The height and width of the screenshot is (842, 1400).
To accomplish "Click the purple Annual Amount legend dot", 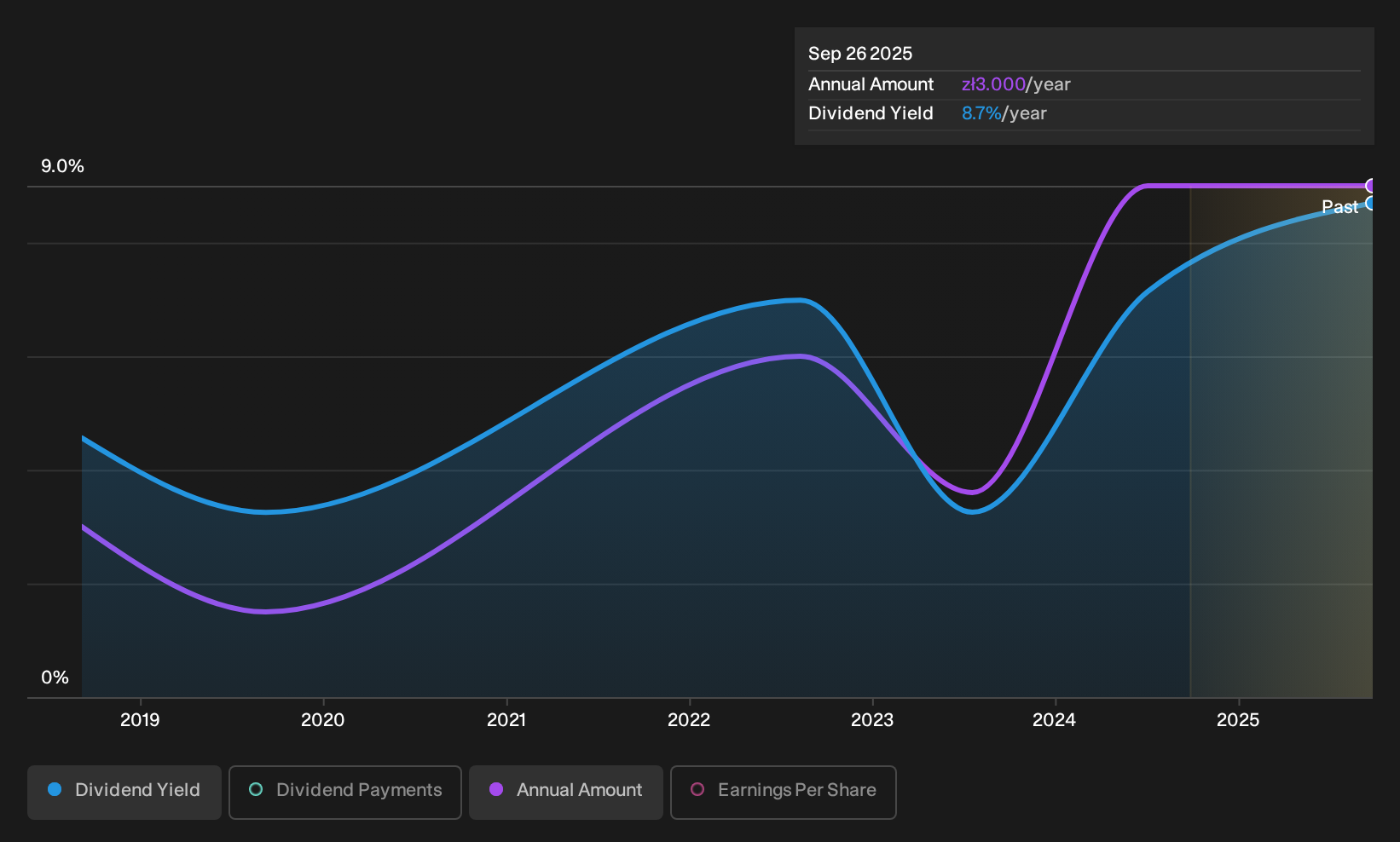I will point(496,790).
